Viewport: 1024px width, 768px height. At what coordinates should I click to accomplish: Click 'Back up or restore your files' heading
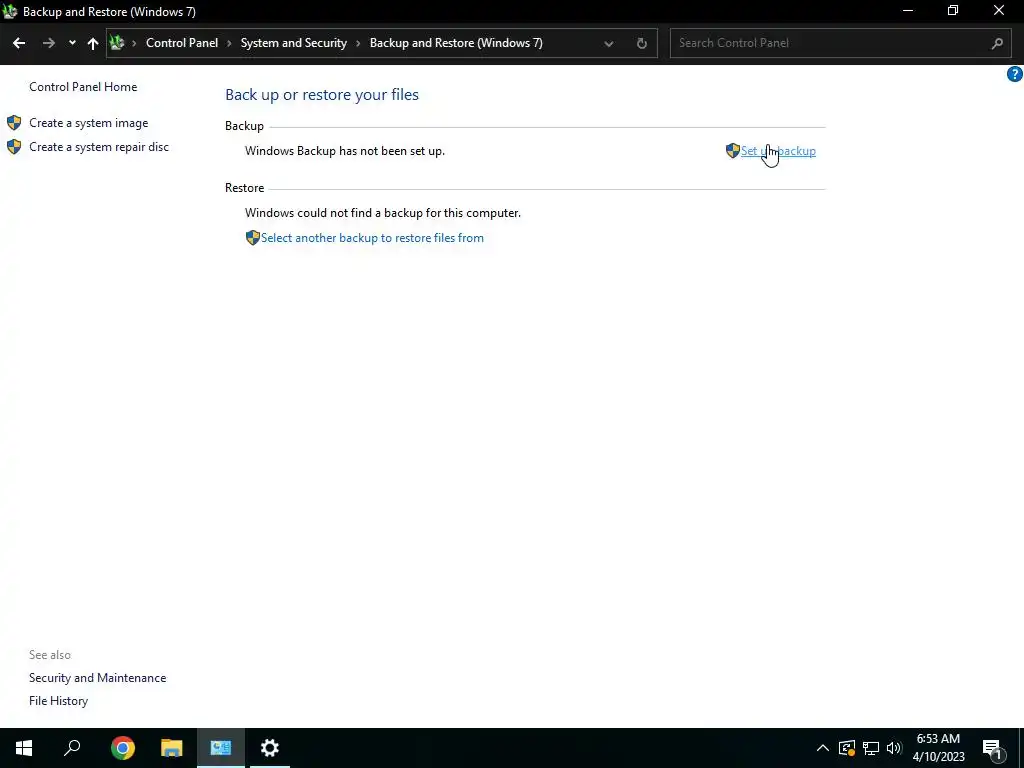coord(322,95)
